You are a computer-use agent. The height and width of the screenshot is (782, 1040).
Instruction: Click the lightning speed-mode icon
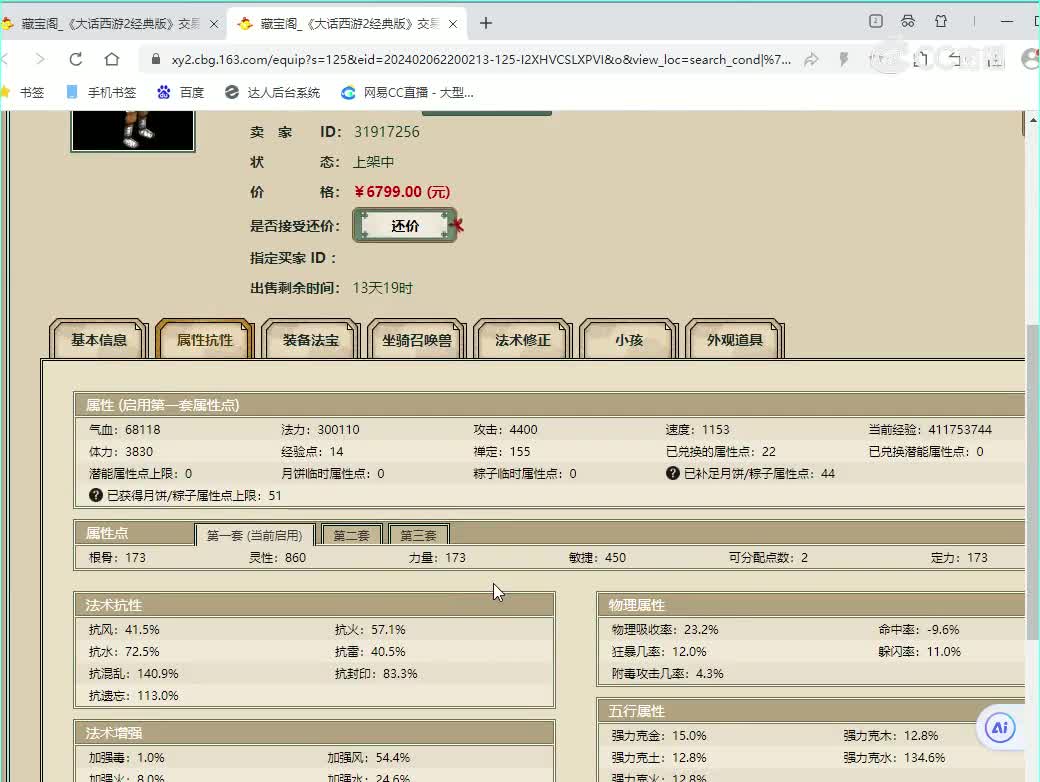tap(844, 60)
